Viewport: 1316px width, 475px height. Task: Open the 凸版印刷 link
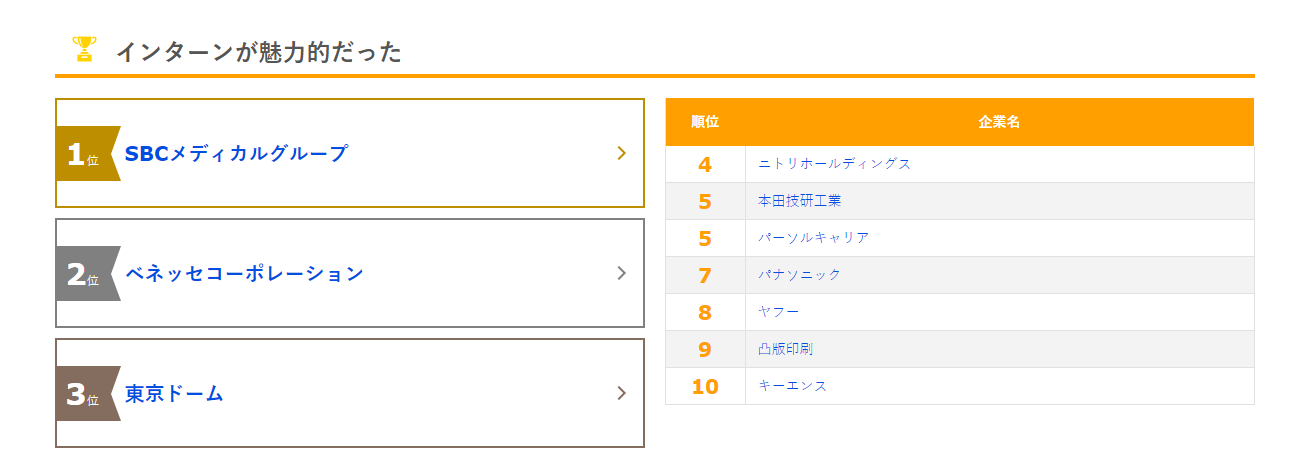pos(785,349)
